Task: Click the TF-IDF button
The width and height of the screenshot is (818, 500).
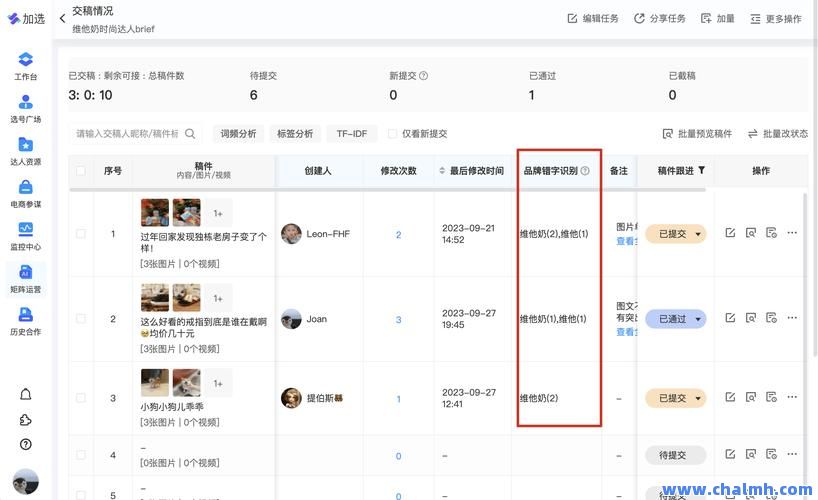Action: coord(352,134)
